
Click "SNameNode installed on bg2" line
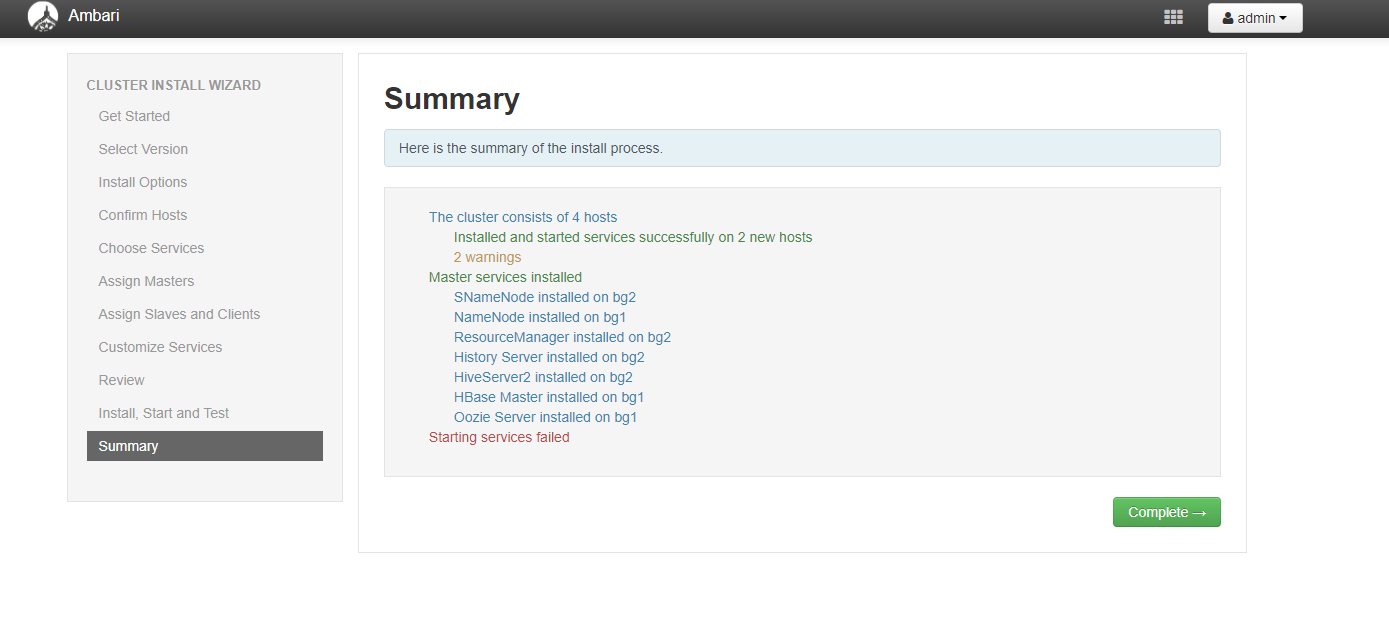tap(545, 297)
